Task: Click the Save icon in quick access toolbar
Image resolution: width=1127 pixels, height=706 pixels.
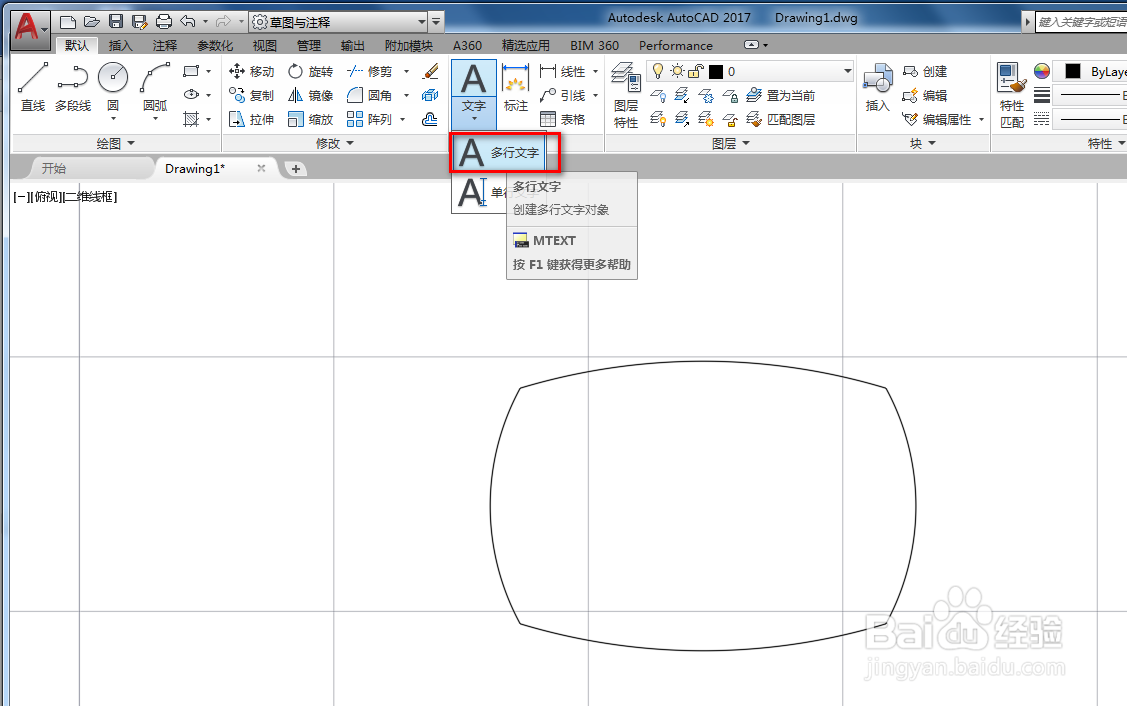Action: pos(116,22)
